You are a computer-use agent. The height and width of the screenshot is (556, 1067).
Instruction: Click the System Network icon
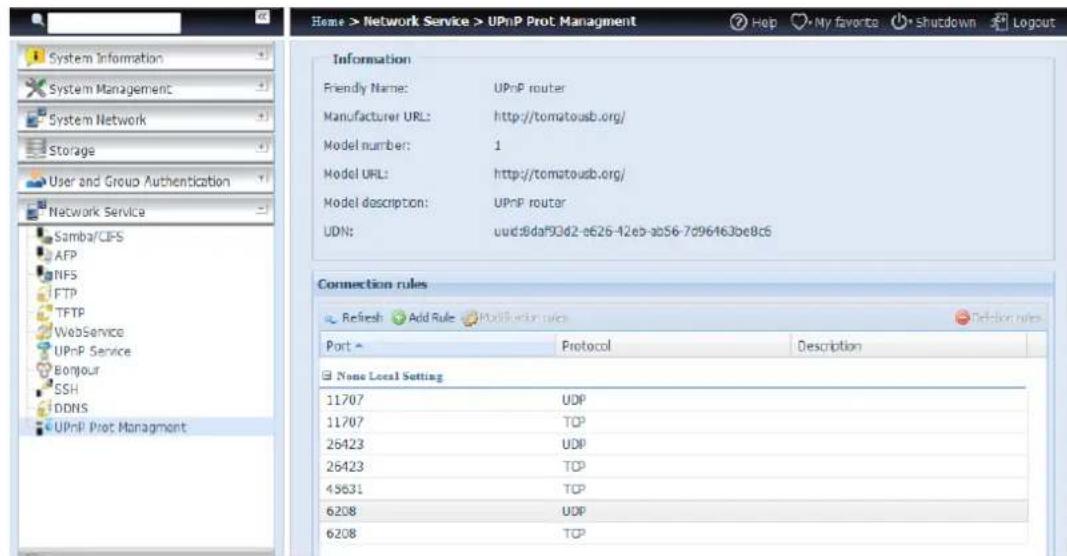click(35, 118)
